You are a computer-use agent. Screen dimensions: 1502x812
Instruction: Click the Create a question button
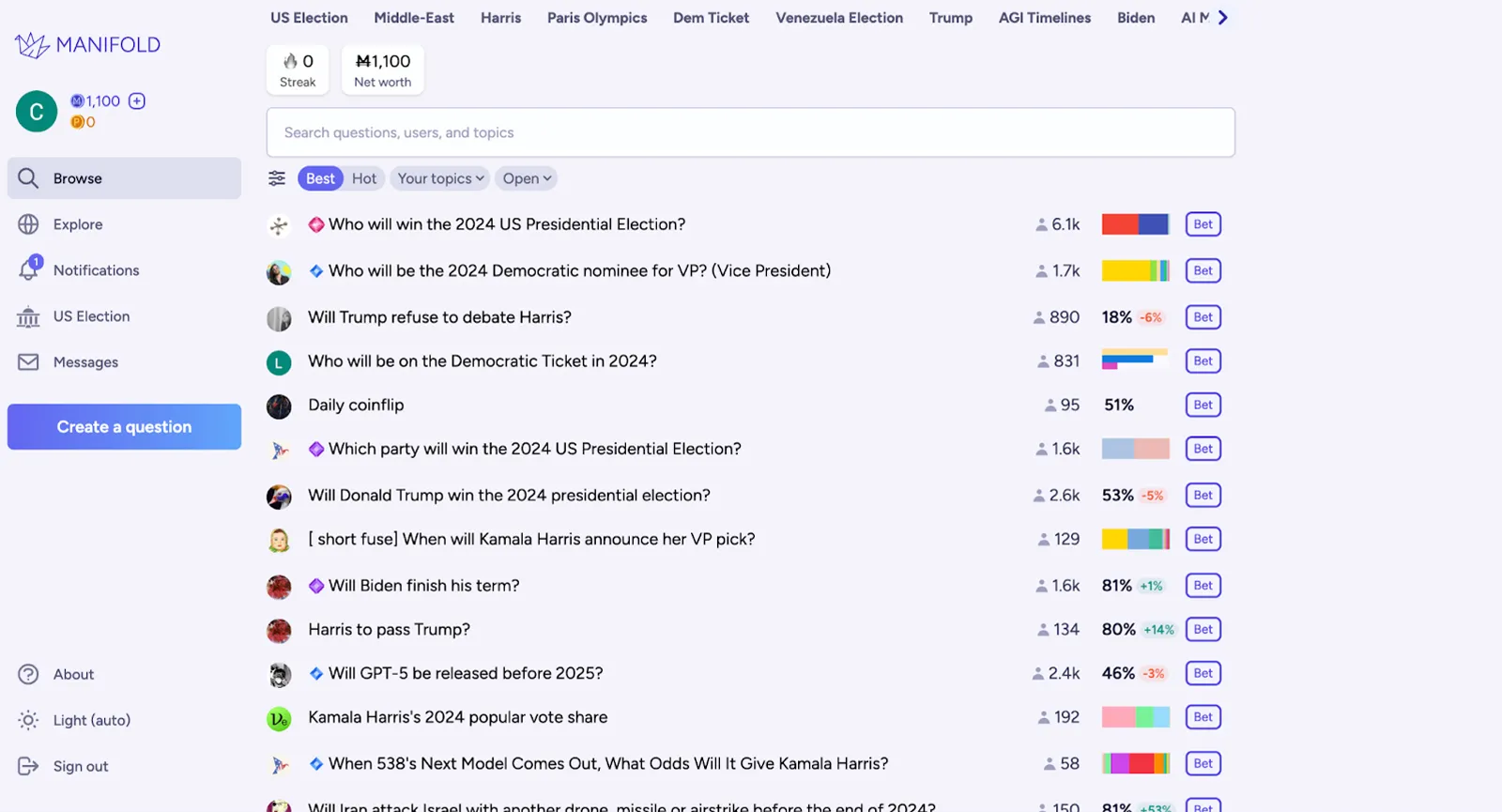click(x=124, y=427)
